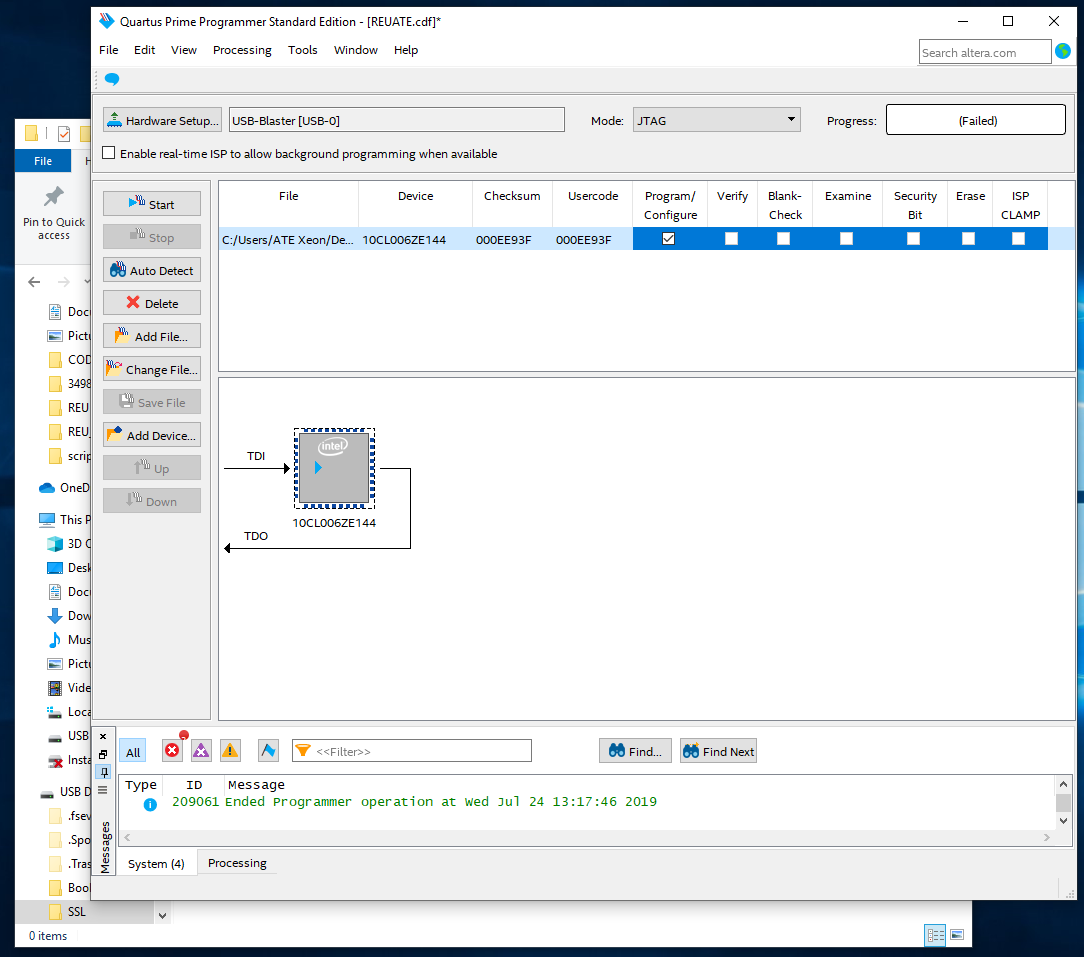Open the Mode JTAG dropdown

(716, 120)
